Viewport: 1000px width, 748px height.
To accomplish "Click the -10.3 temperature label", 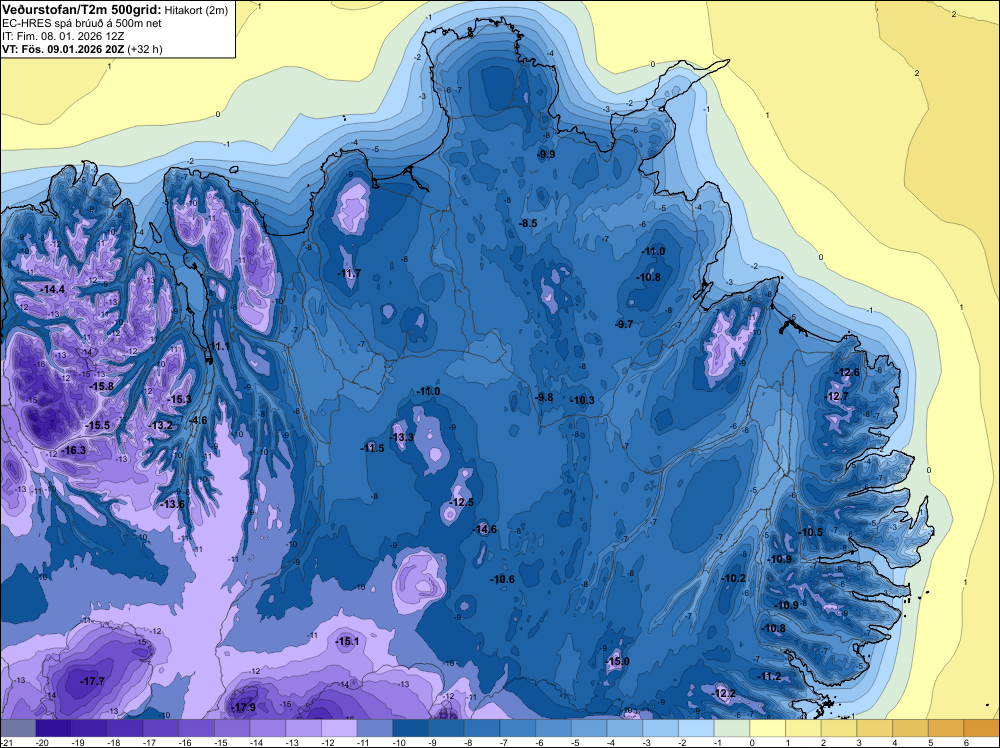I will [x=582, y=400].
